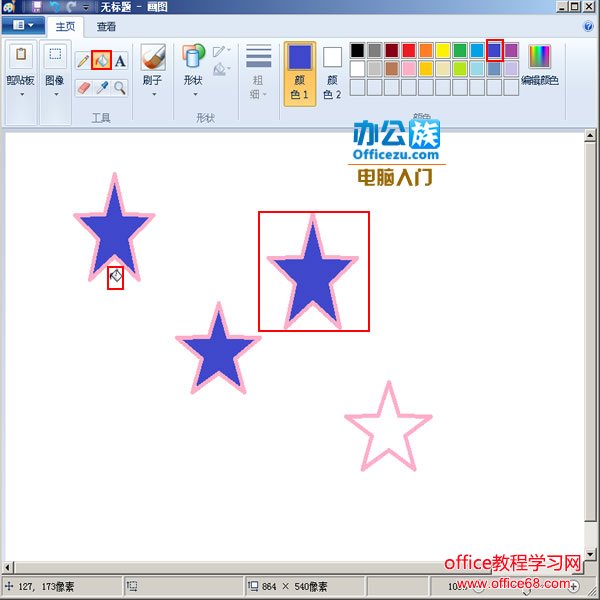Pick the black color swatch
This screenshot has width=600, height=600.
[x=357, y=51]
